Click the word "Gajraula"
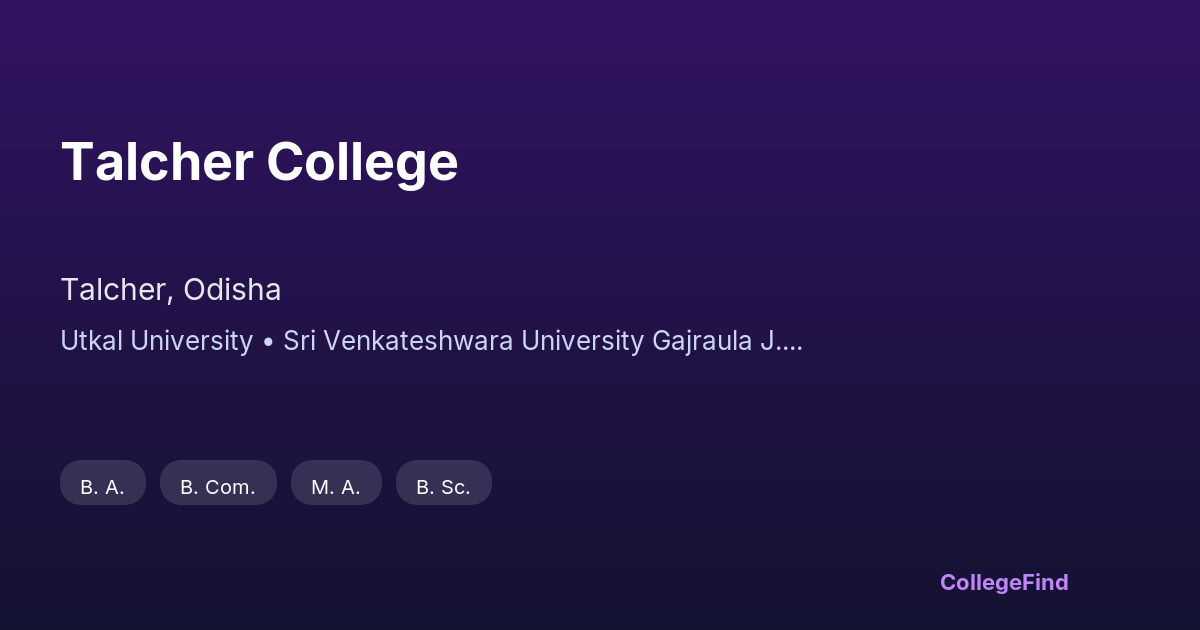Image resolution: width=1200 pixels, height=630 pixels. tap(702, 341)
